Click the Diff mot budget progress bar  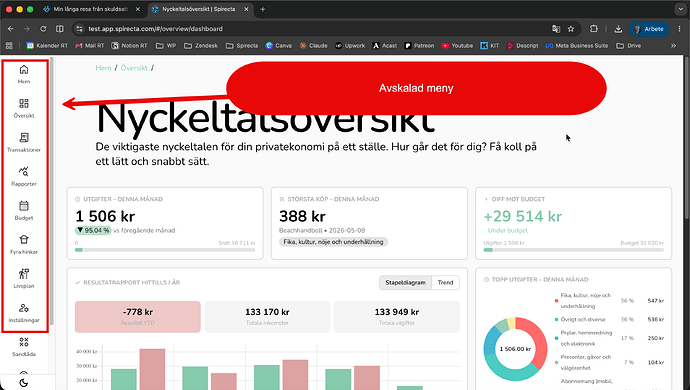573,250
